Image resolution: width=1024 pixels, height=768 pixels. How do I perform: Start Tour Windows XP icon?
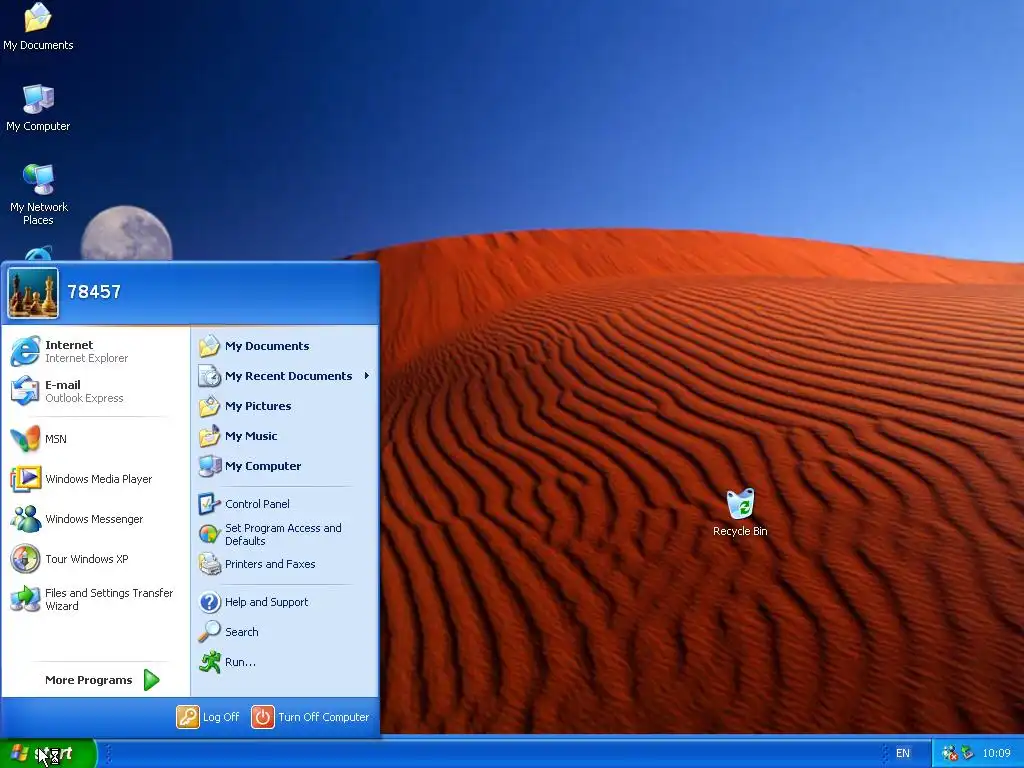point(25,558)
